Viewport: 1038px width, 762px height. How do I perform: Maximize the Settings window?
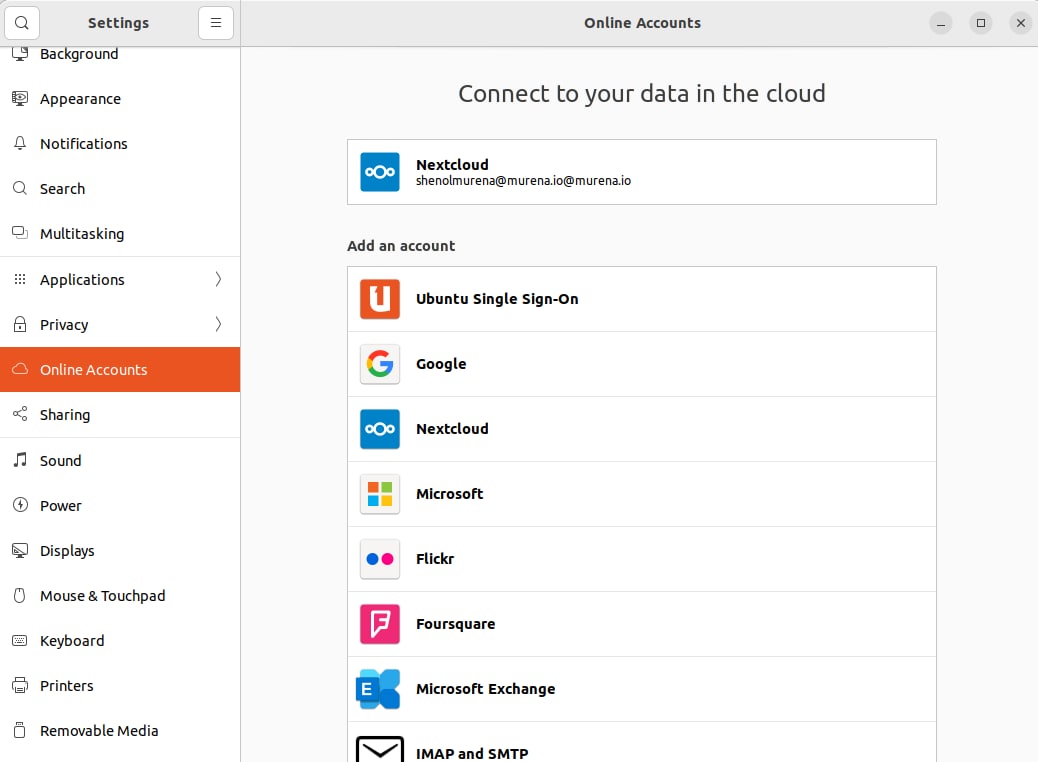pyautogui.click(x=980, y=23)
